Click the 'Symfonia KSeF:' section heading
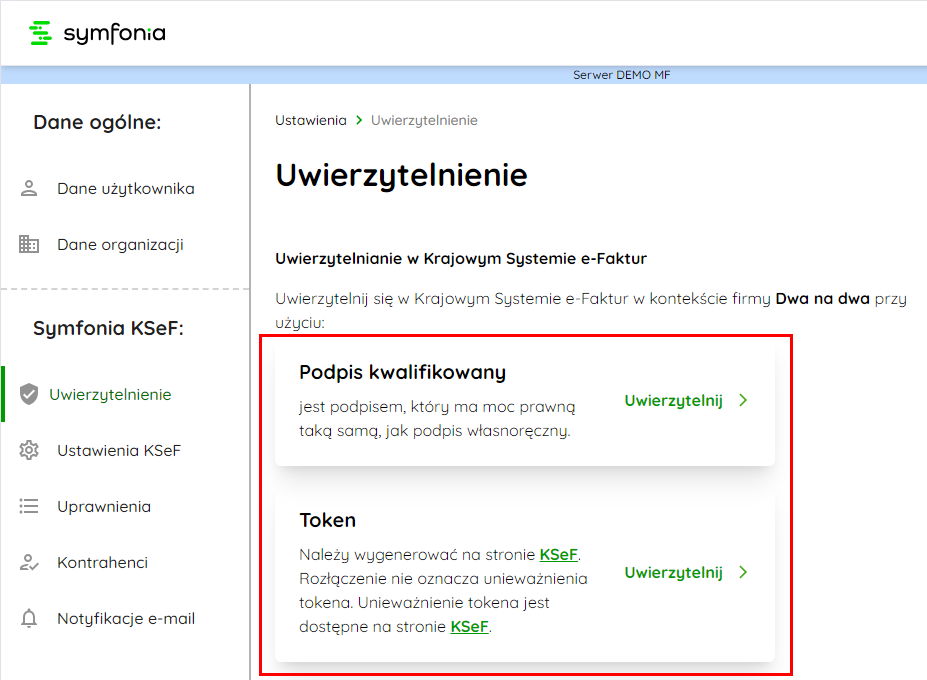This screenshot has height=680, width=927. click(x=108, y=328)
